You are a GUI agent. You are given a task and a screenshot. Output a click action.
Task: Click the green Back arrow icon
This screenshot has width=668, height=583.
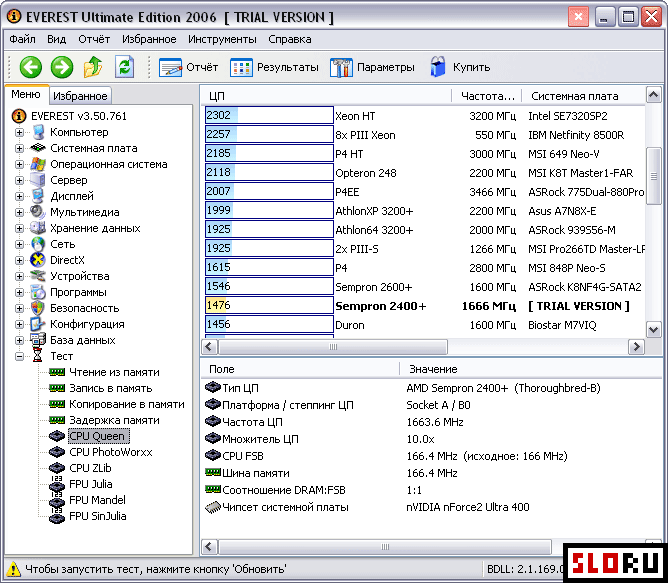point(31,67)
